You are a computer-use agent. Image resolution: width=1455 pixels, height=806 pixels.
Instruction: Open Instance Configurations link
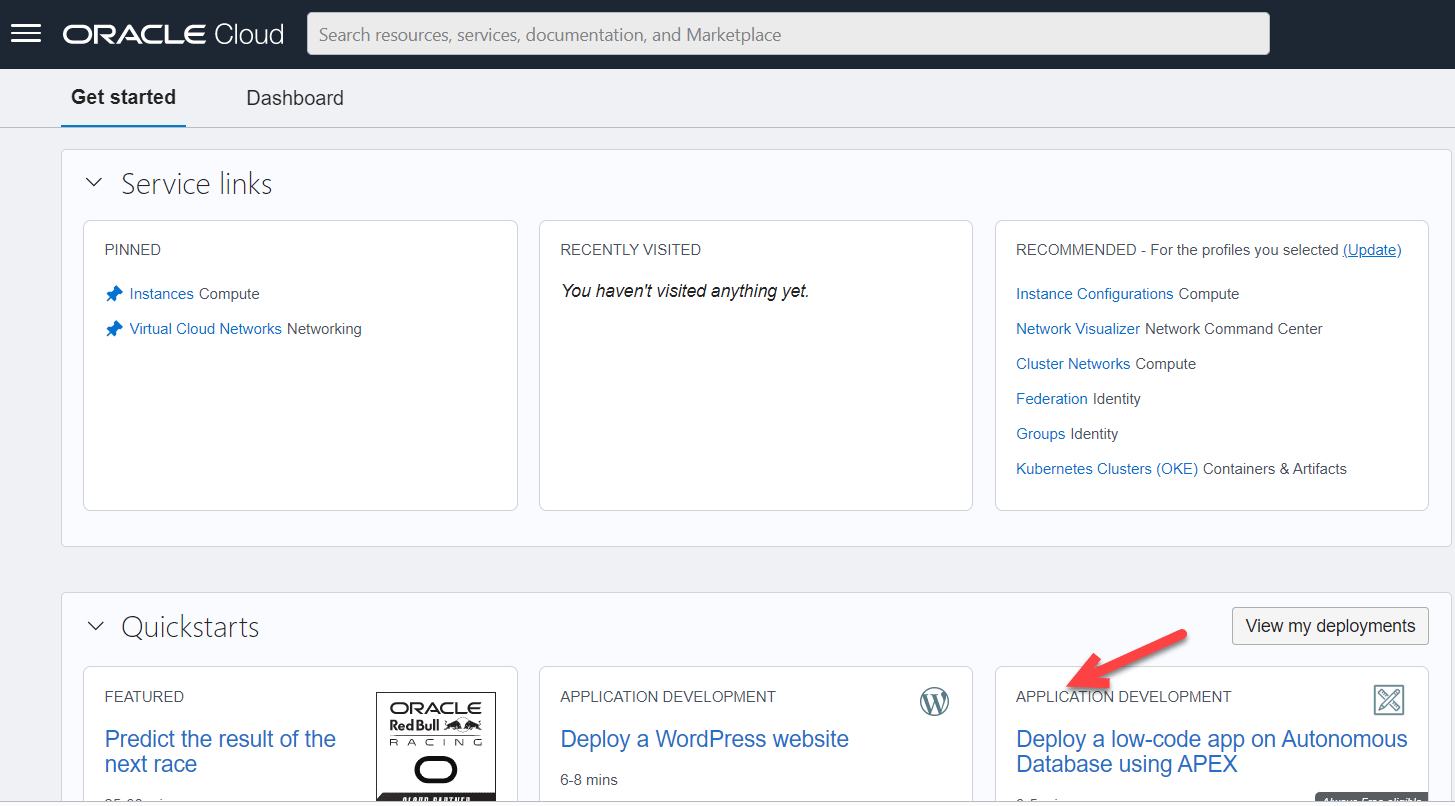tap(1095, 294)
